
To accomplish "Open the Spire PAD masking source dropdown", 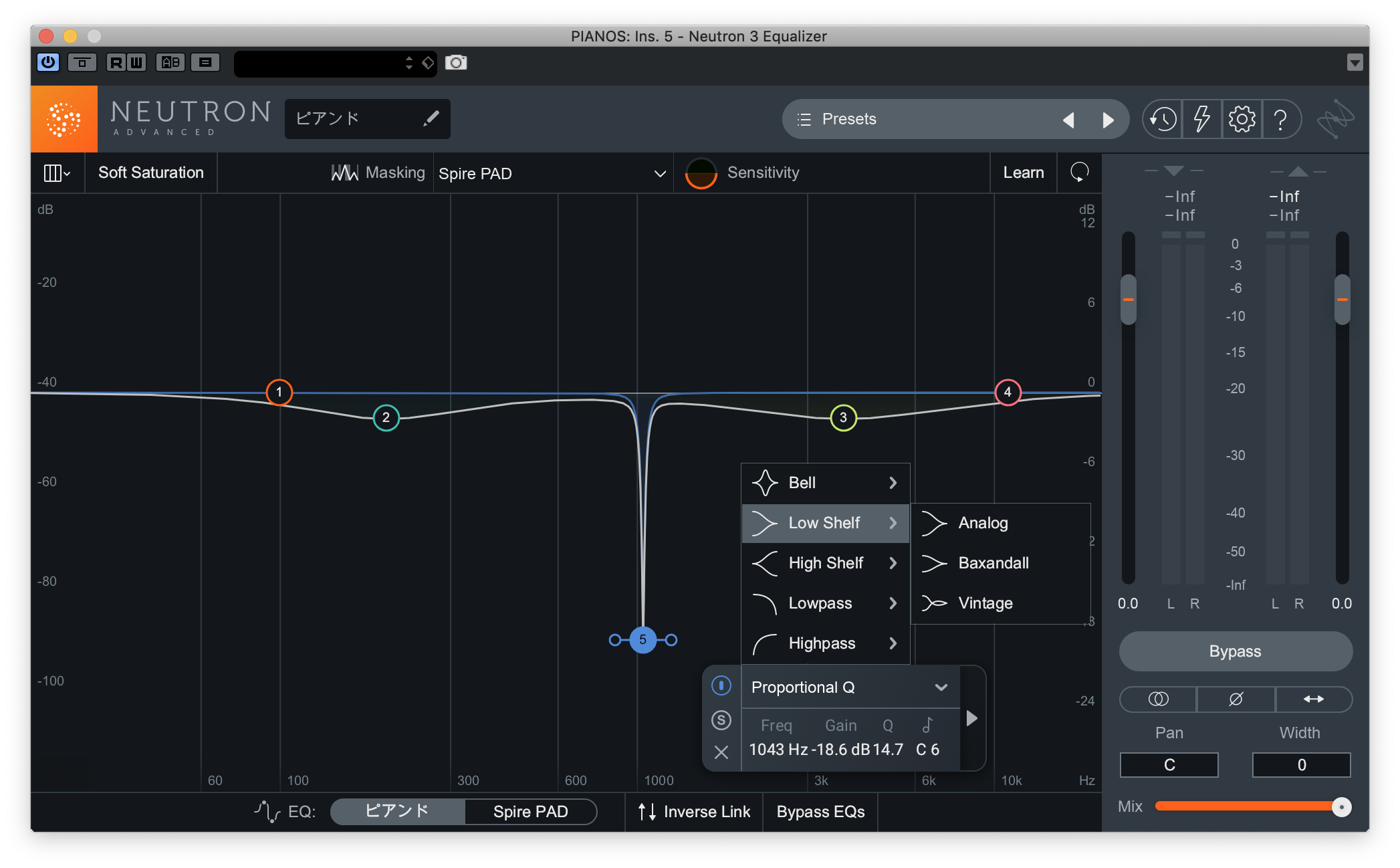I will (552, 173).
